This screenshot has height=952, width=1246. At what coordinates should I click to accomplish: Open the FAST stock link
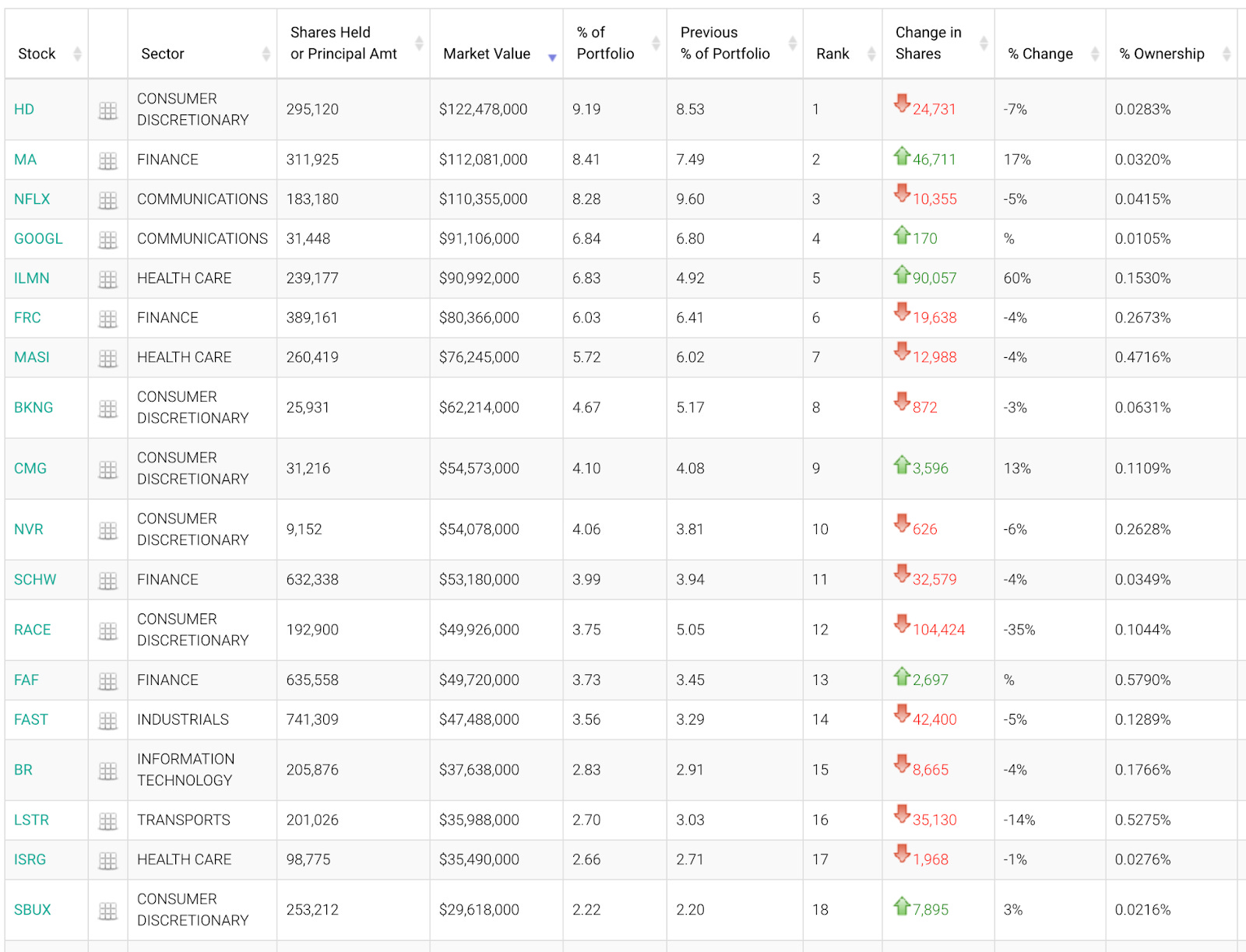[31, 720]
